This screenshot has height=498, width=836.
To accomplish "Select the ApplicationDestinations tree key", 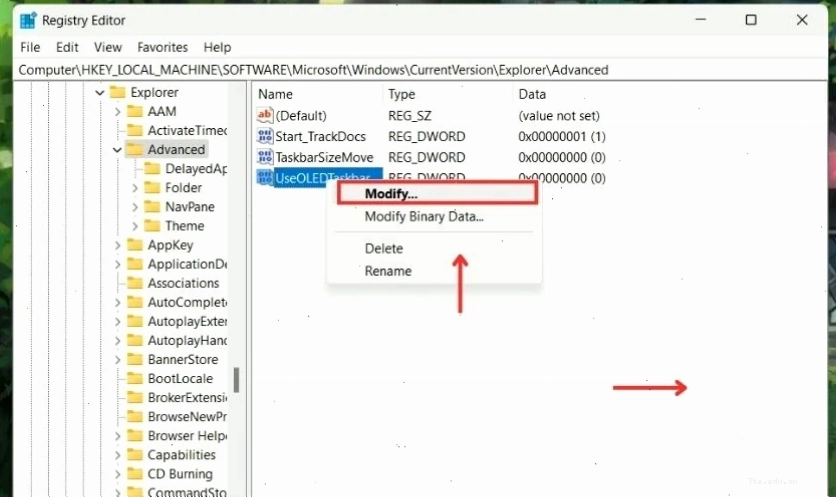I will 187,264.
